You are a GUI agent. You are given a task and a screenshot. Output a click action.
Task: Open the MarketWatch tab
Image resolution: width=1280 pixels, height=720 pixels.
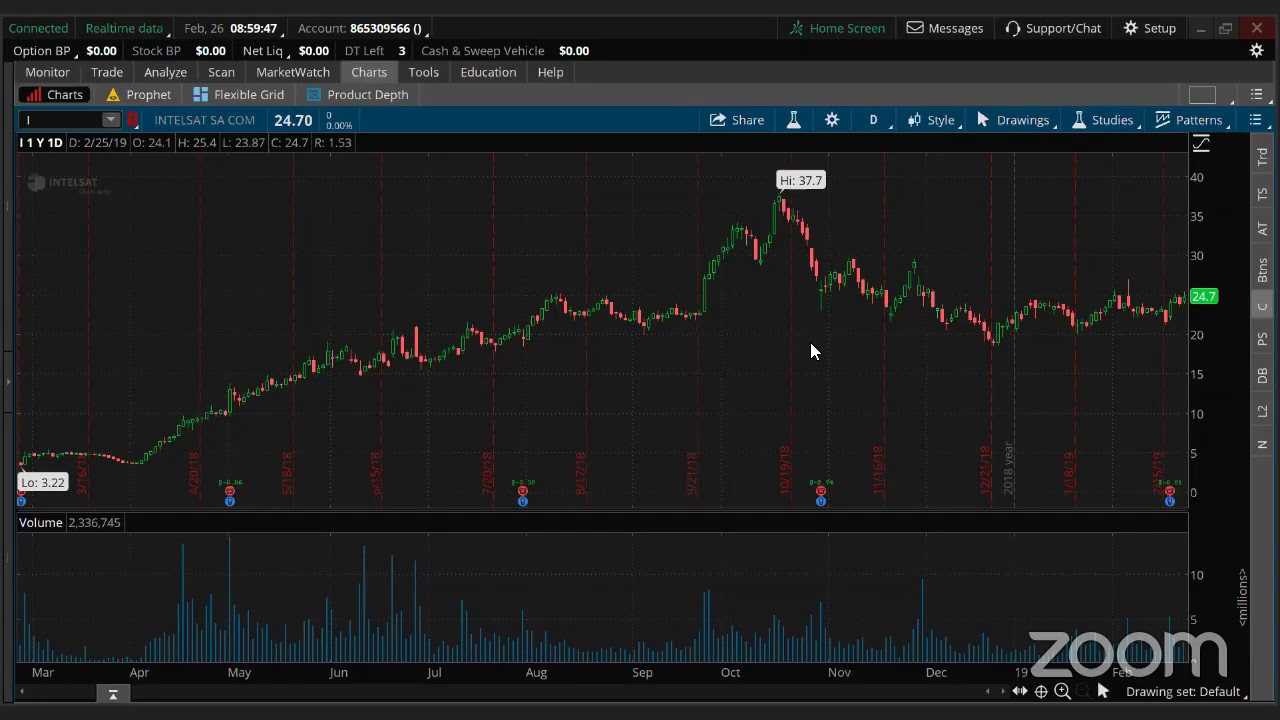293,72
